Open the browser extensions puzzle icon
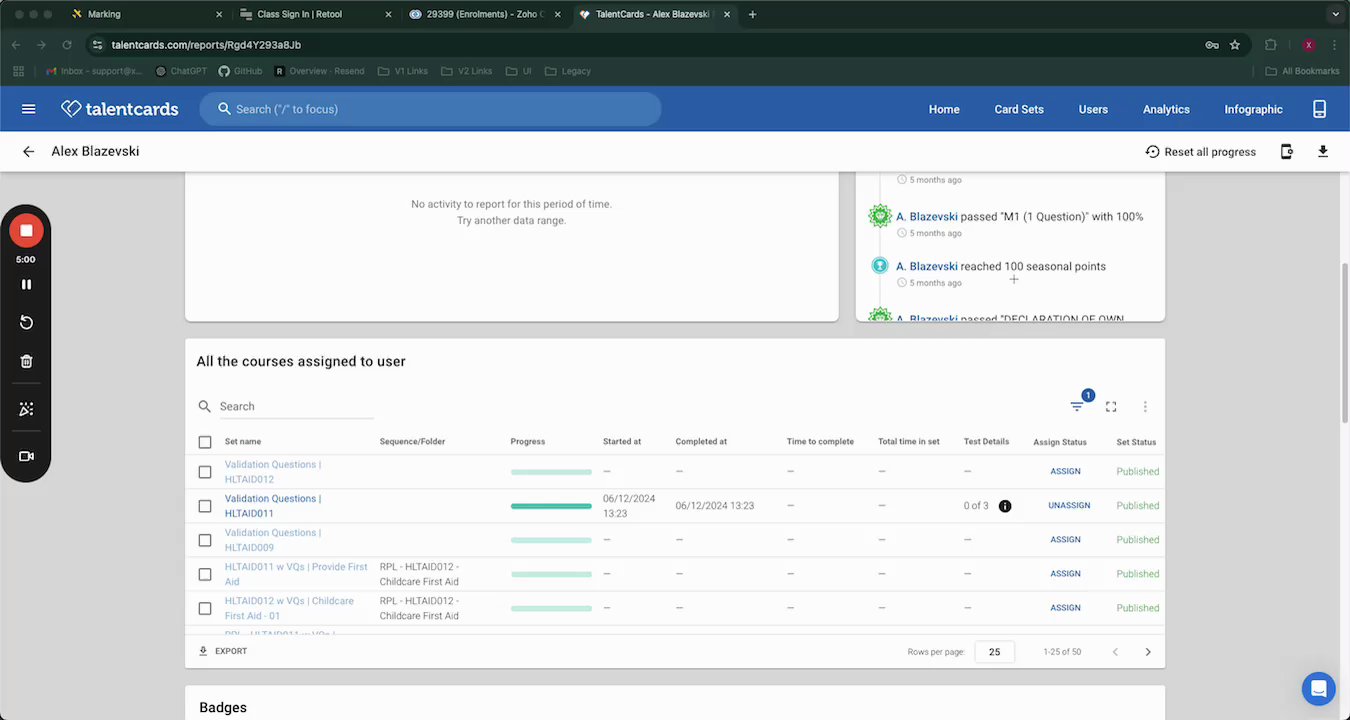The height and width of the screenshot is (720, 1350). pos(1271,45)
